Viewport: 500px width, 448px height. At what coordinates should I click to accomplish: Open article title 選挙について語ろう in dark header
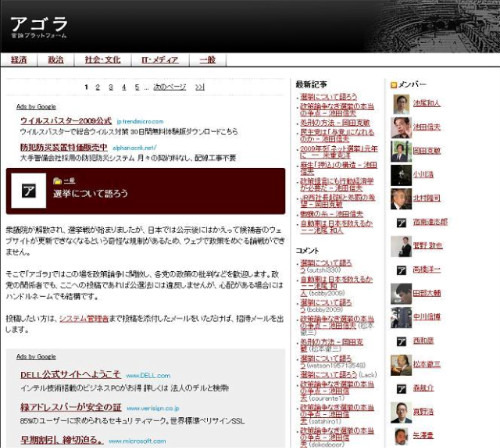click(90, 194)
